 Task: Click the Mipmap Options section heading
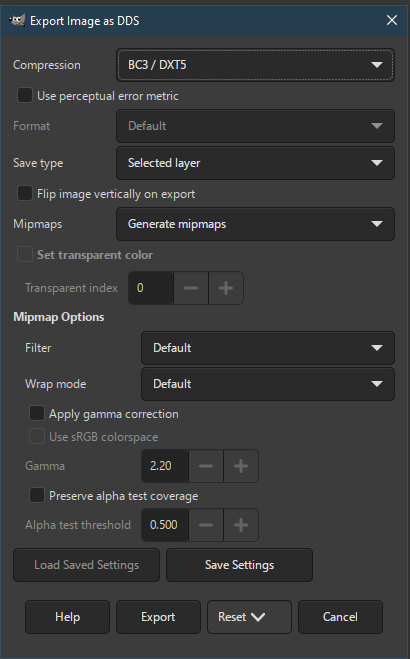click(x=59, y=317)
